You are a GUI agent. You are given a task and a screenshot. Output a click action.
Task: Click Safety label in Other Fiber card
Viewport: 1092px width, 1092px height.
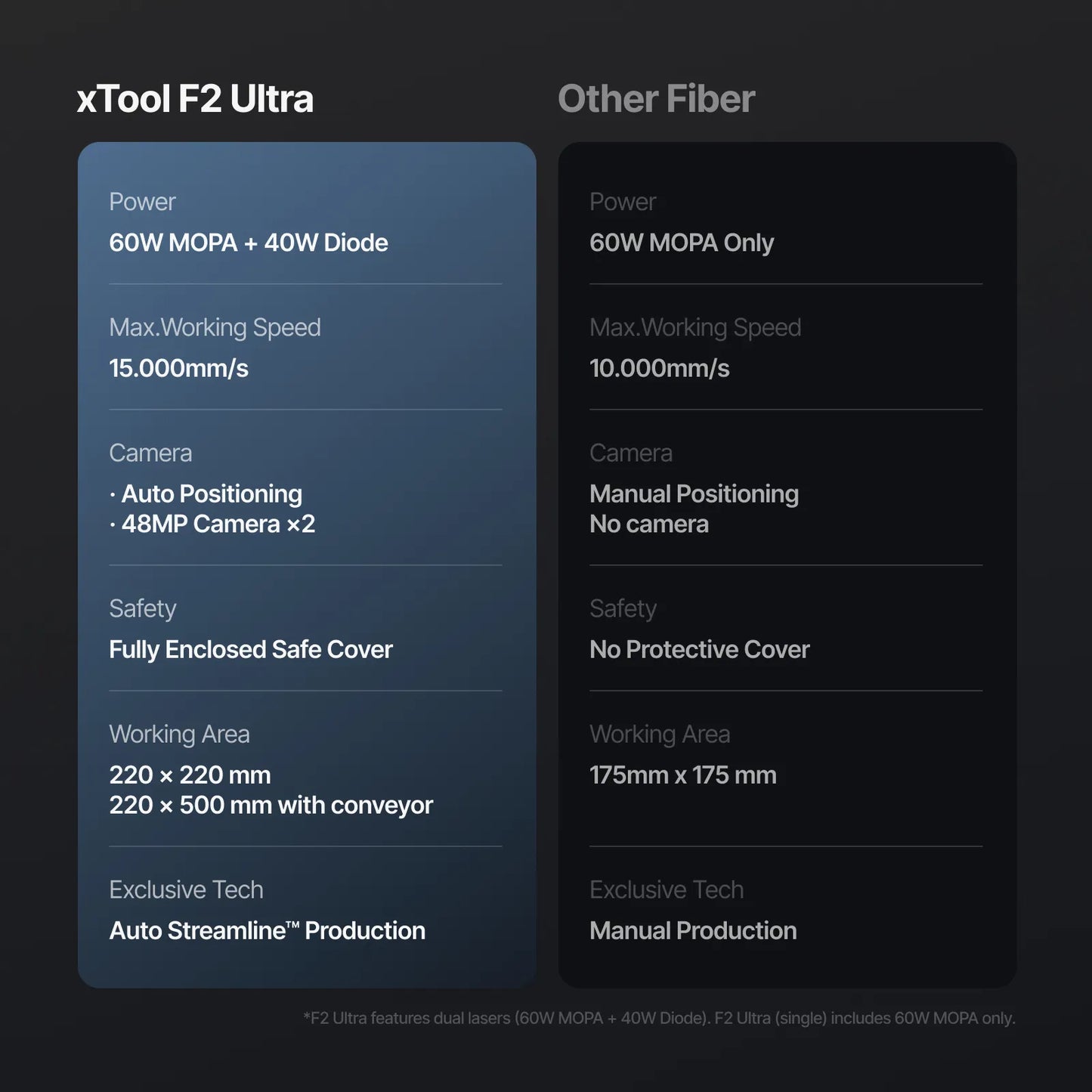[623, 608]
